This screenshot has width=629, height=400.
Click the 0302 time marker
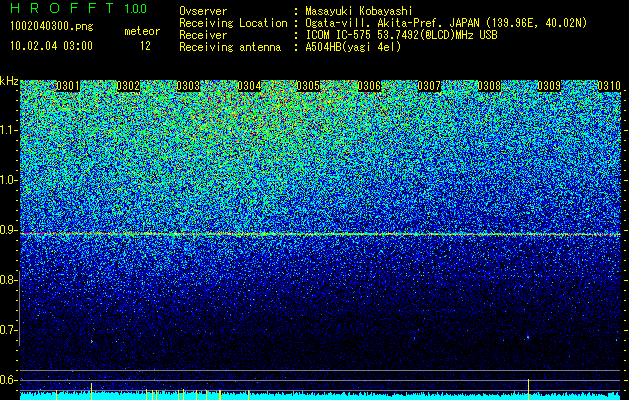pyautogui.click(x=128, y=86)
